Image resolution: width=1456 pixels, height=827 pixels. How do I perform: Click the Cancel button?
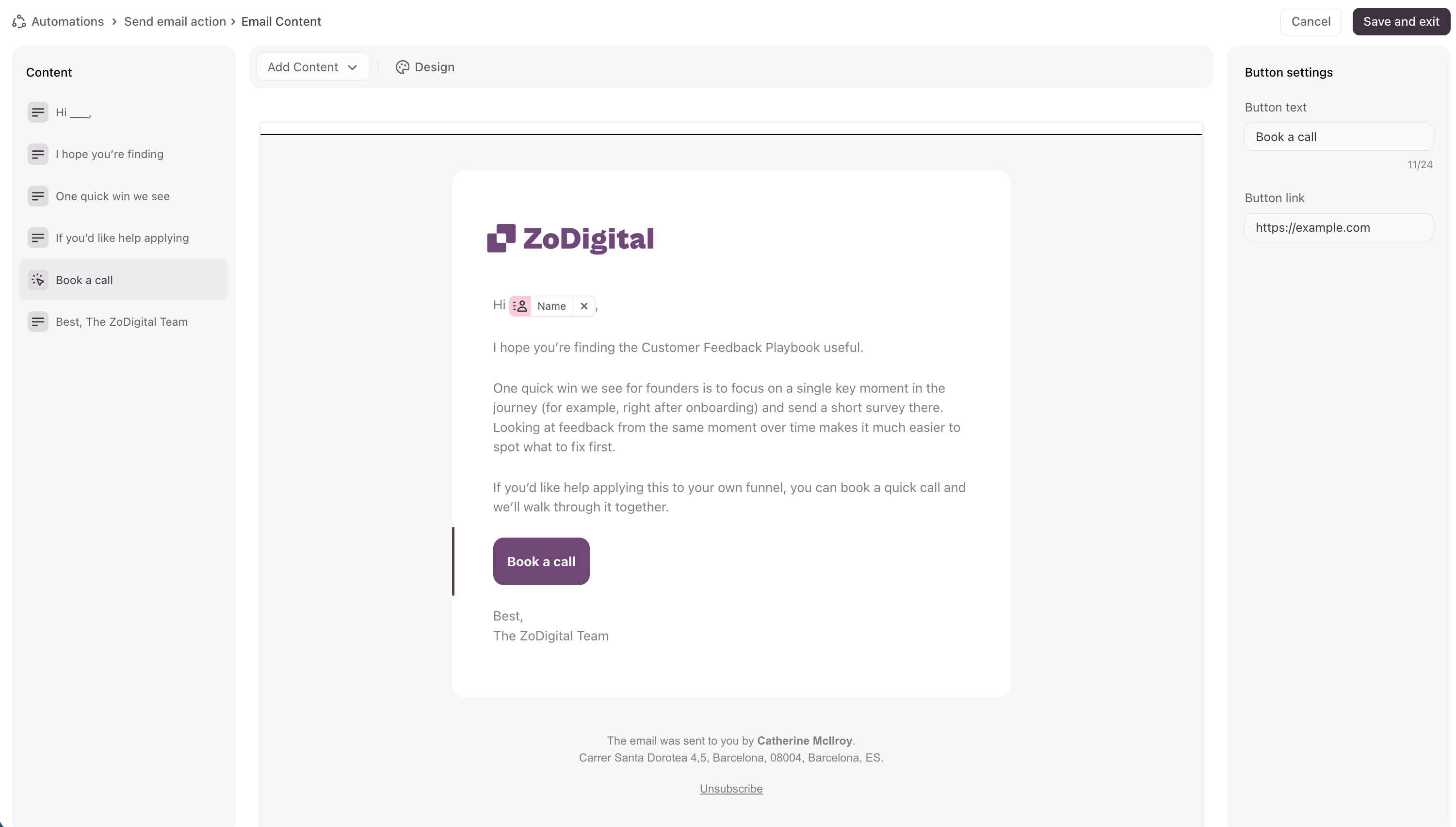[1310, 22]
